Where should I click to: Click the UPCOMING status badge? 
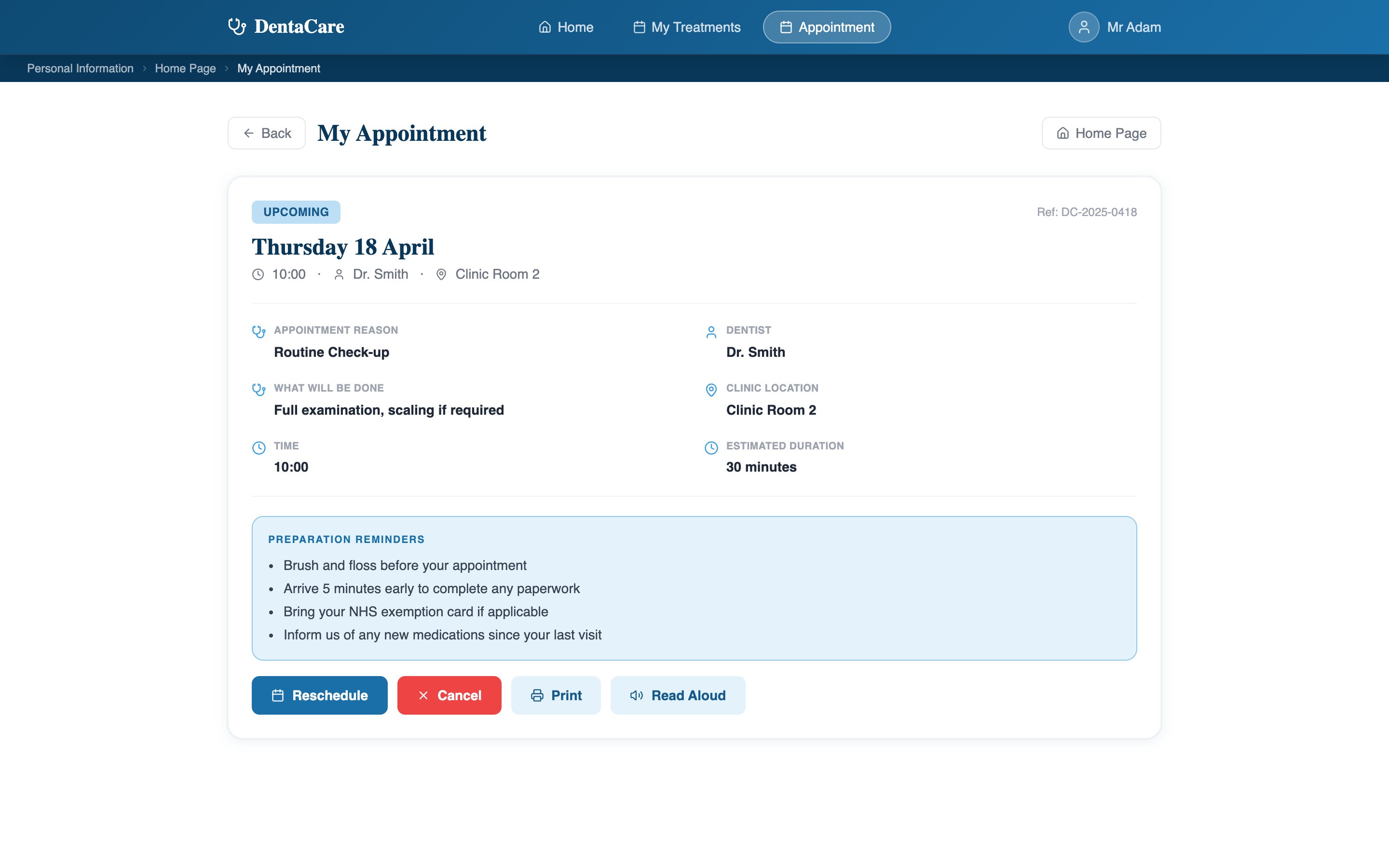[296, 212]
